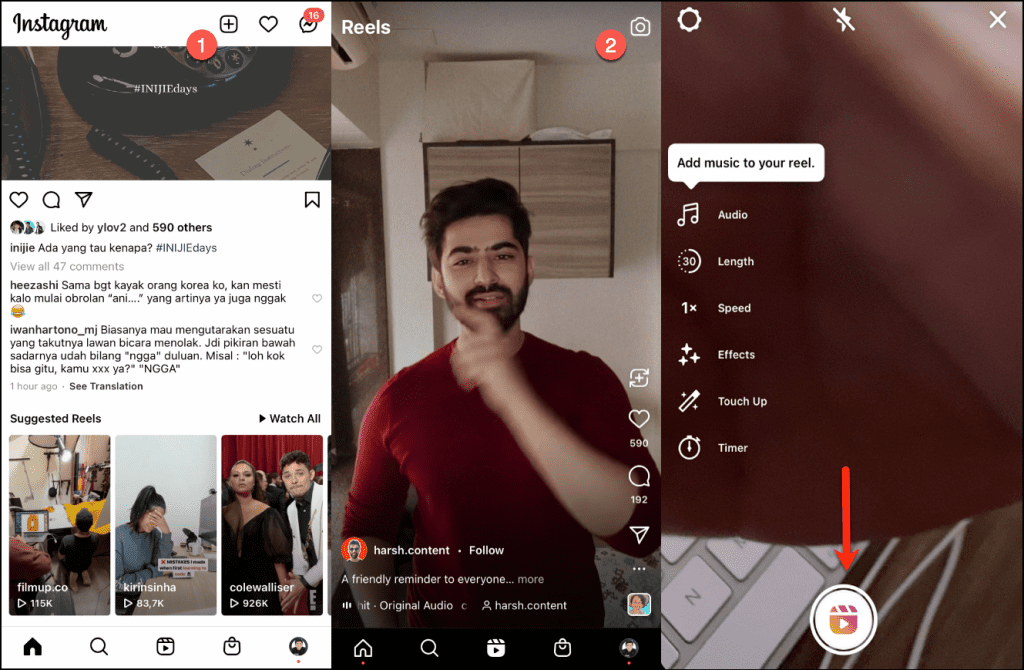Open filmup.co suggested reel thumbnail

pyautogui.click(x=59, y=525)
